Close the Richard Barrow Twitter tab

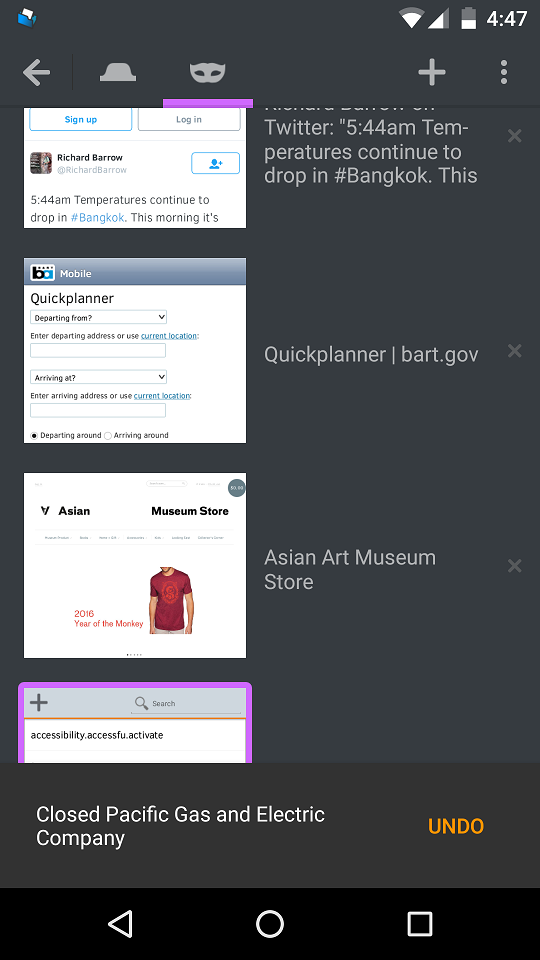pyautogui.click(x=514, y=136)
